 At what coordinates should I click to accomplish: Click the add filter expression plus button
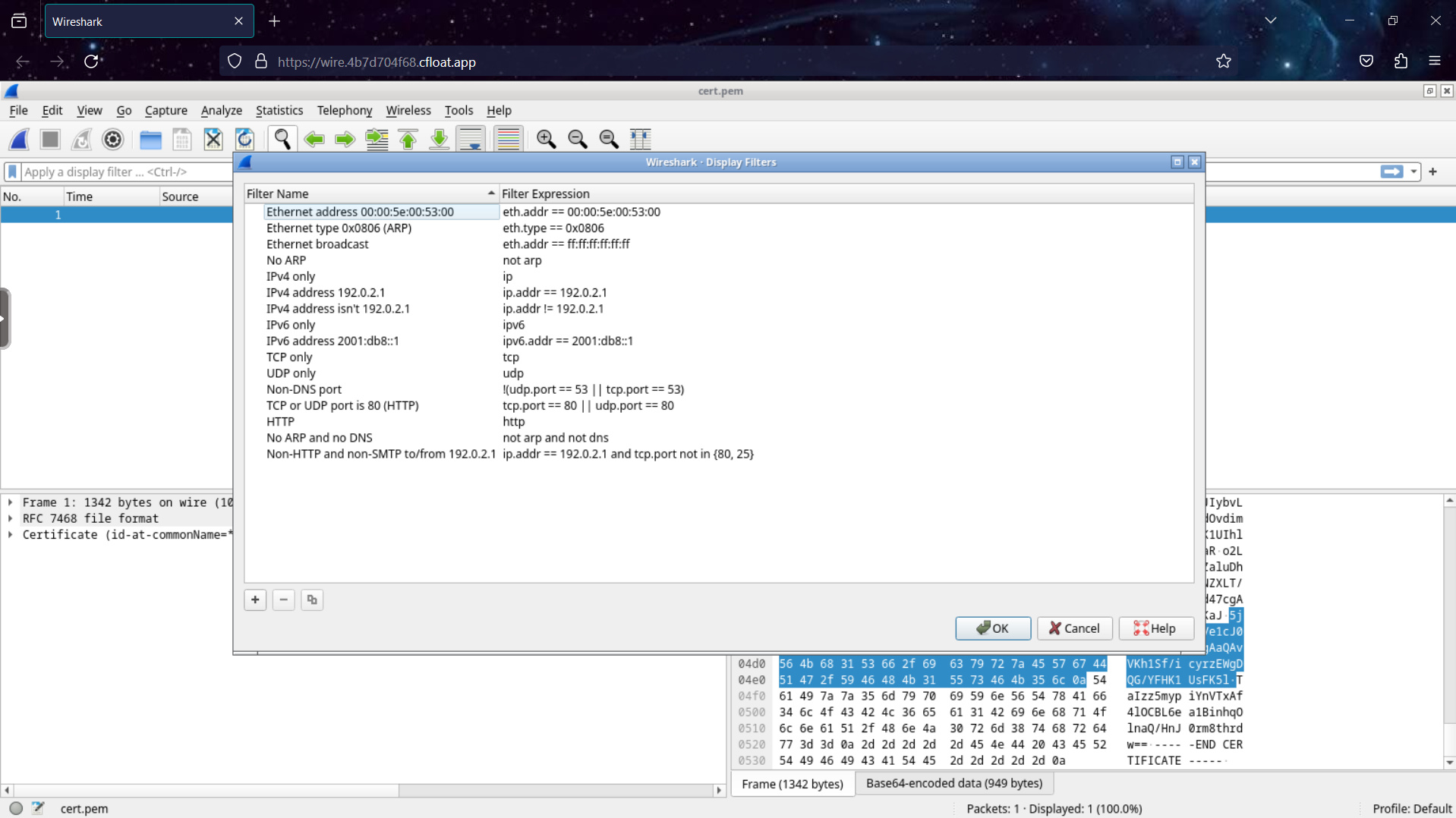tap(1433, 172)
